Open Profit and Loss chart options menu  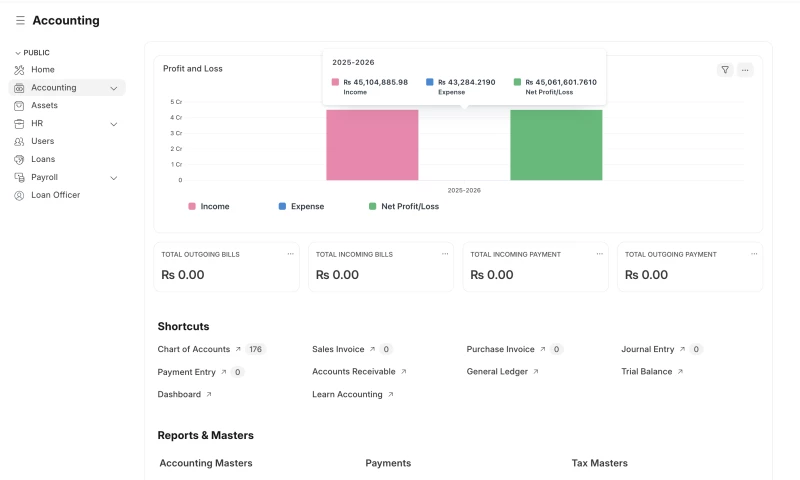pyautogui.click(x=745, y=70)
